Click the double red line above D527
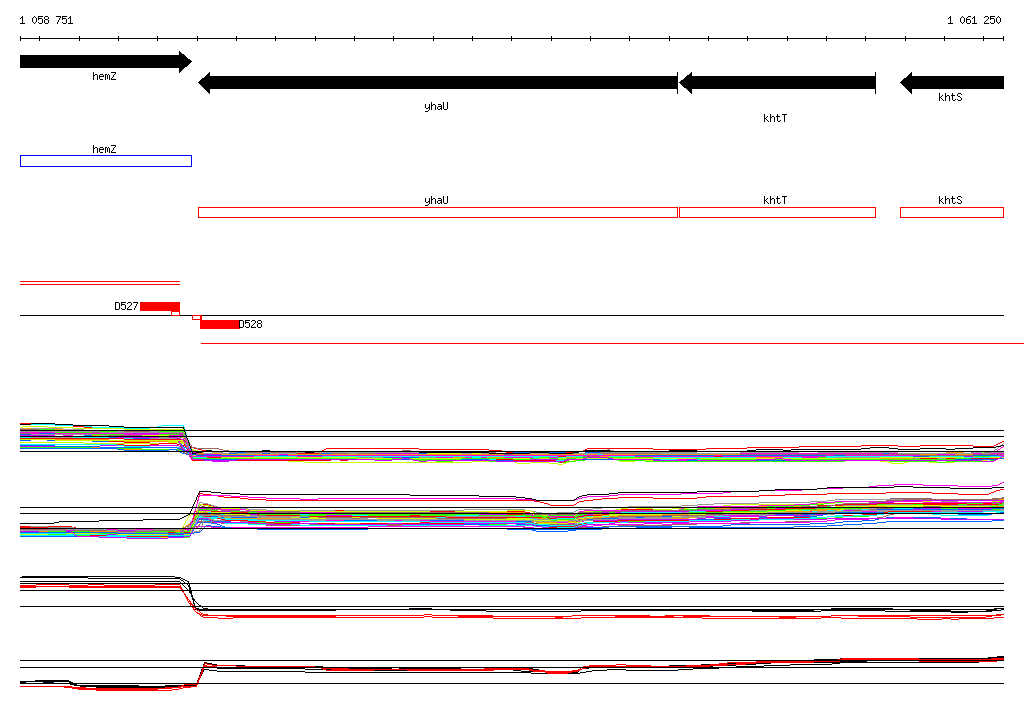The image size is (1024, 714). coord(100,283)
